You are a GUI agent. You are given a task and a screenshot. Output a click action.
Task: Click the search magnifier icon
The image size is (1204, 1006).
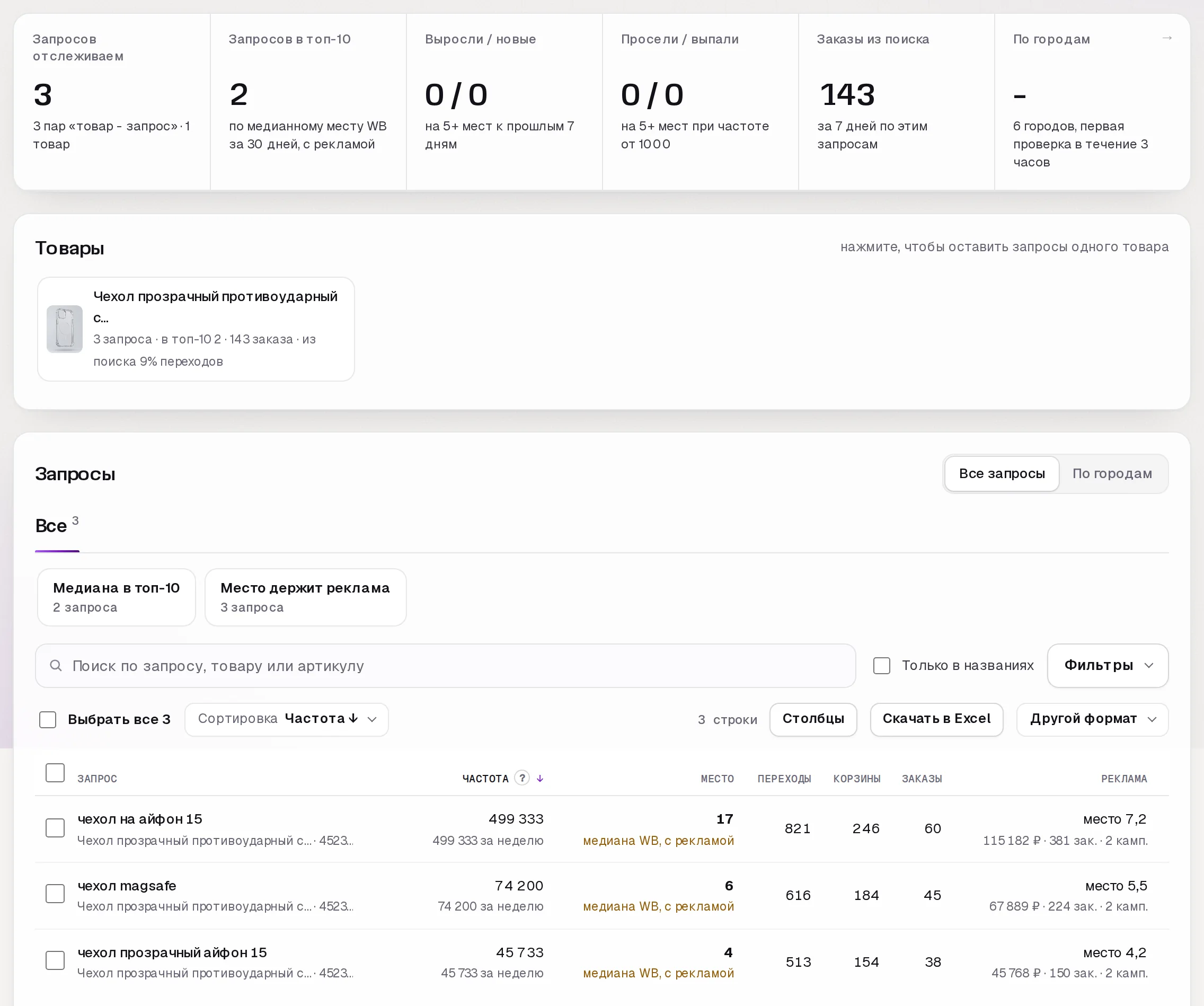coord(56,665)
